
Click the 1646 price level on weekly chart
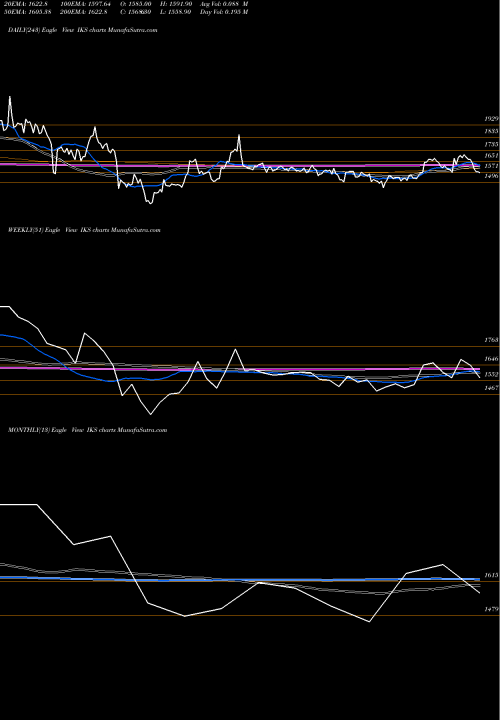(492, 359)
